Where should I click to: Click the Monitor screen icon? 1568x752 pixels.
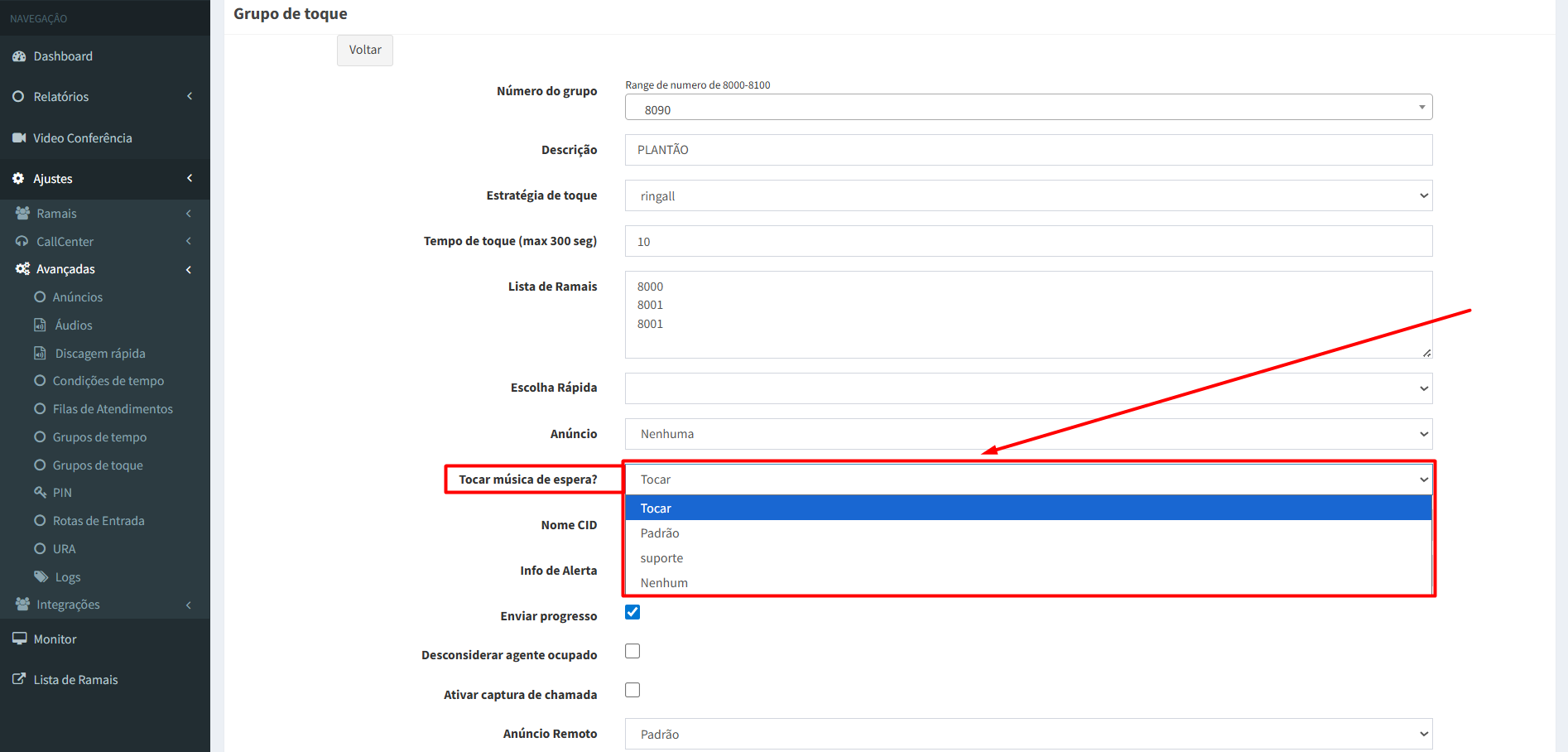point(19,639)
